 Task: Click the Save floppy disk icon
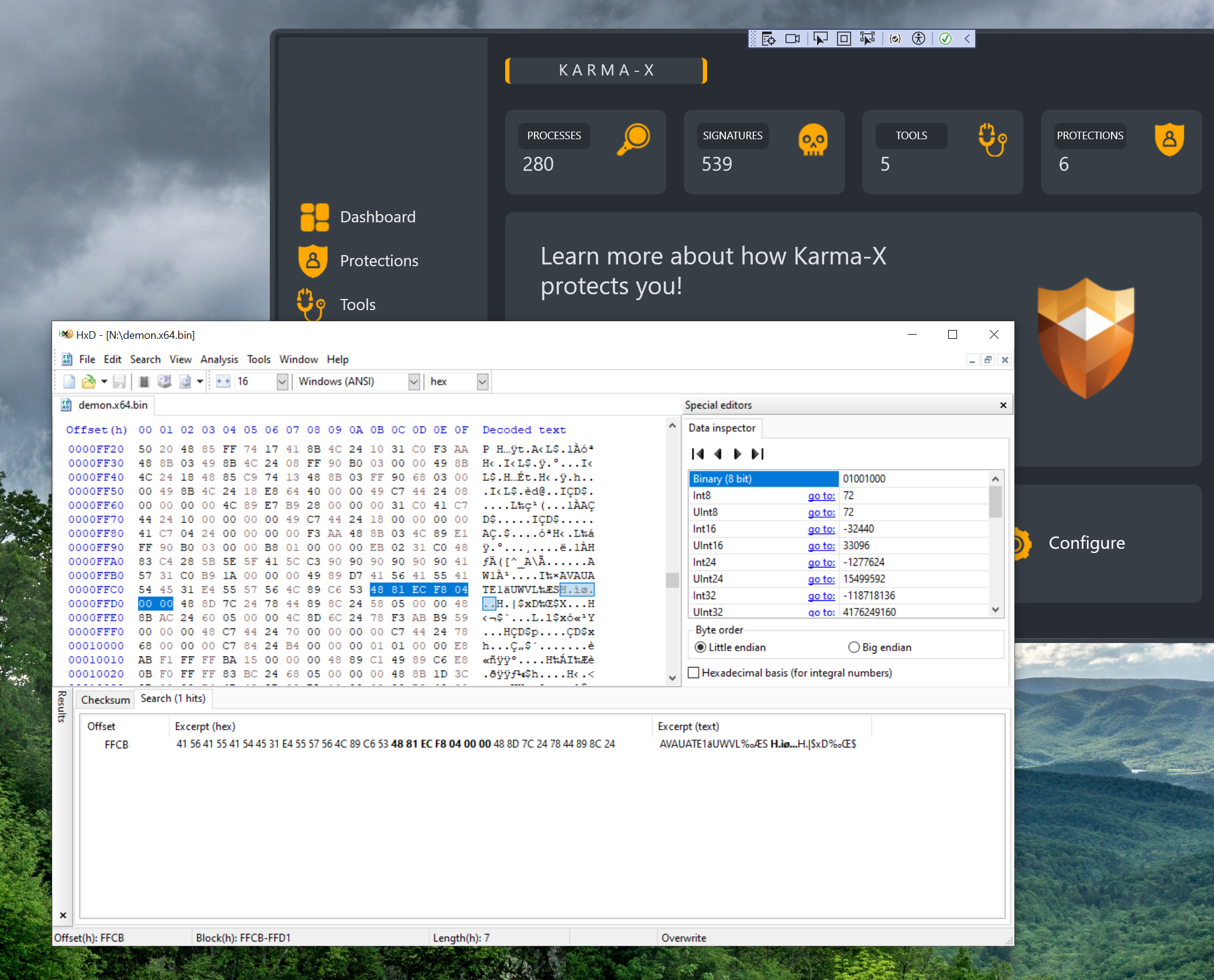[x=119, y=381]
